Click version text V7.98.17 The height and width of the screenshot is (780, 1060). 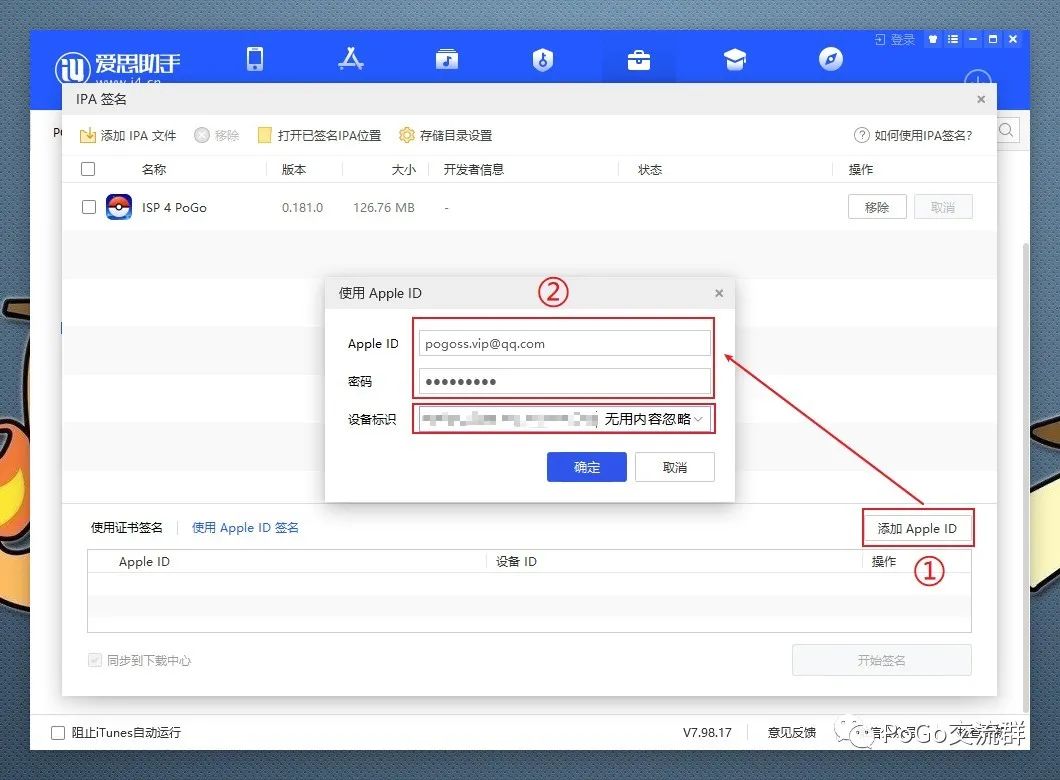[707, 733]
